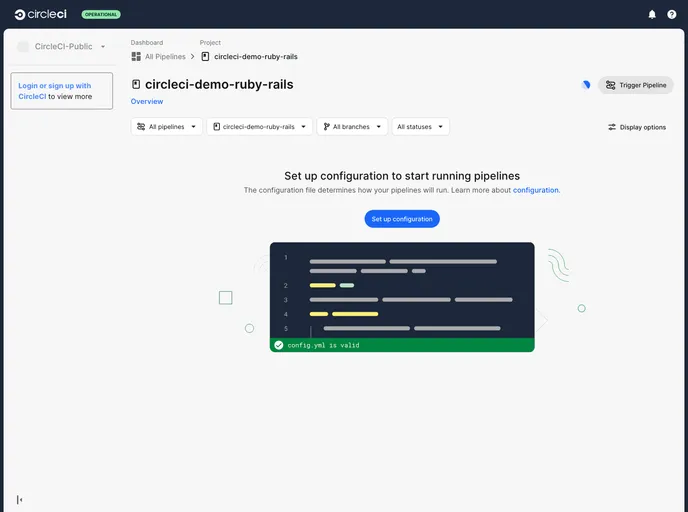This screenshot has height=512, width=688.
Task: Follow the configuration documentation link
Action: (x=536, y=190)
